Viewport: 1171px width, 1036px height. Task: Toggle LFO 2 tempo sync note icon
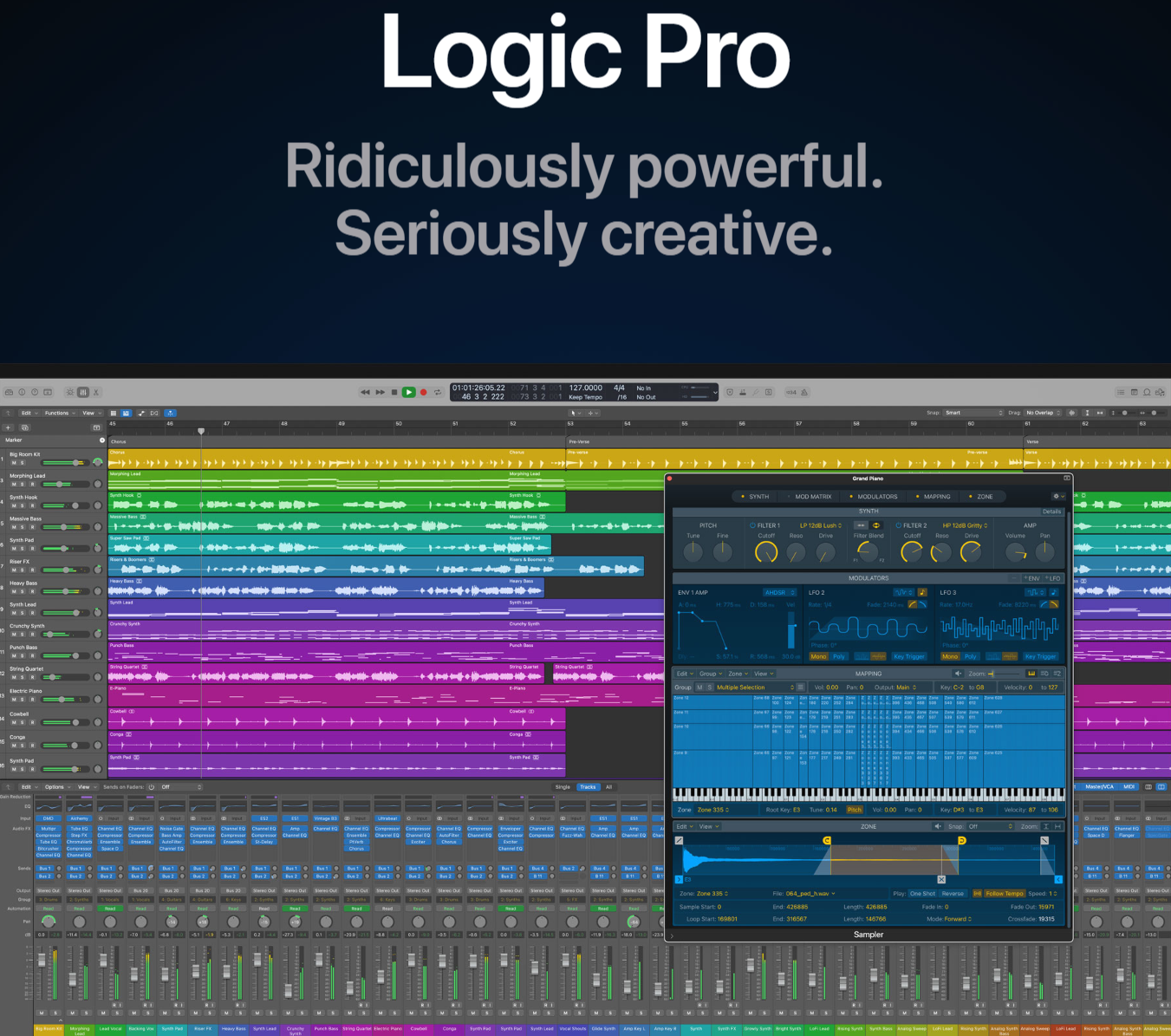pyautogui.click(x=922, y=593)
